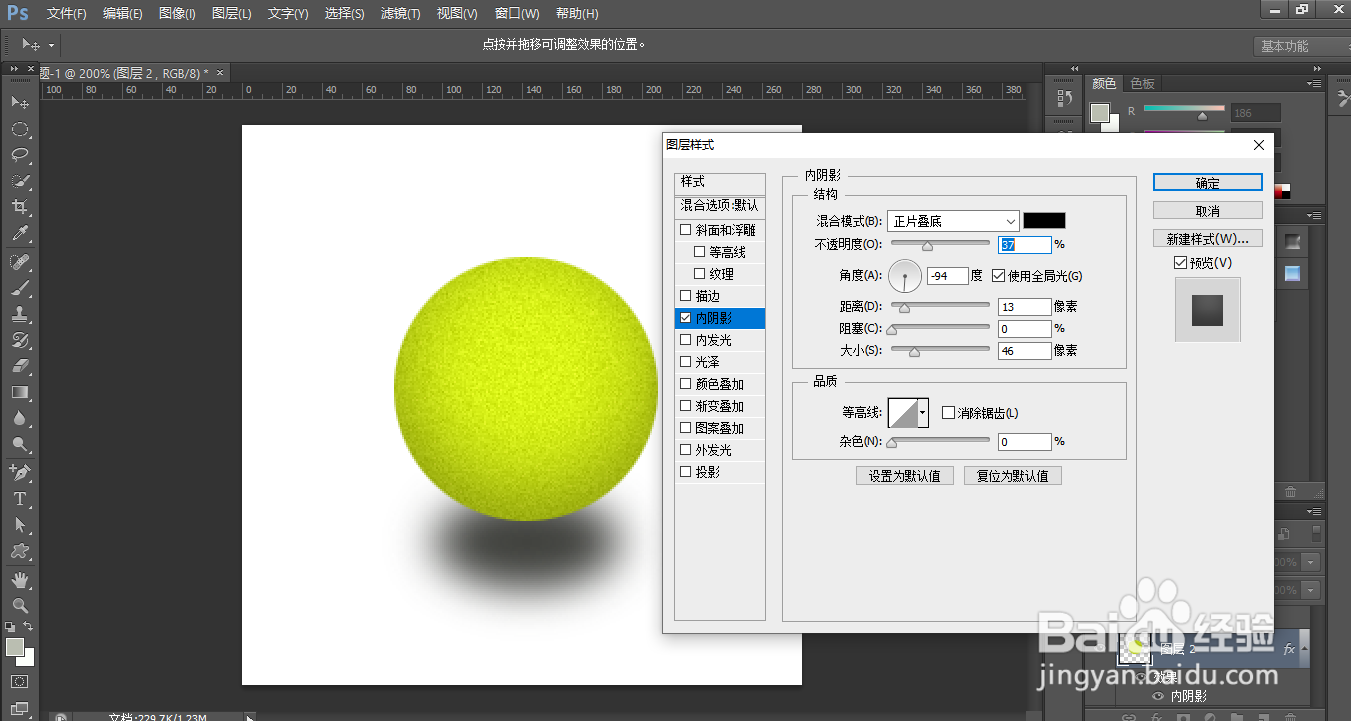Open the Move tool preset picker arrow
Viewport: 1351px width, 721px height.
tap(51, 45)
